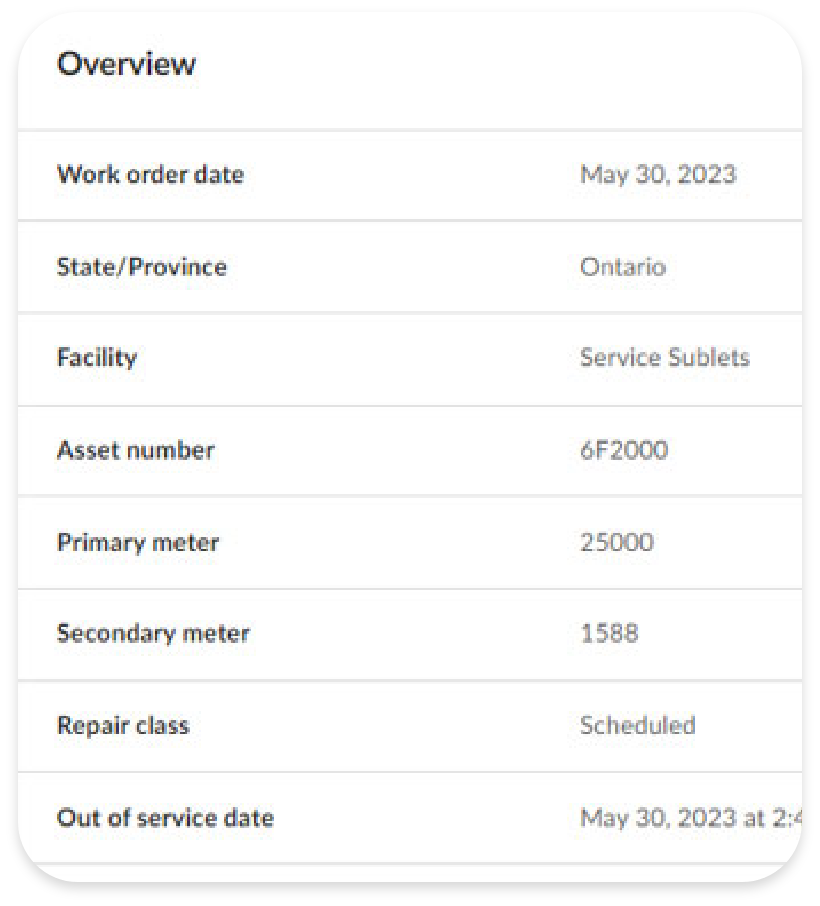Viewport: 820px width, 906px height.
Task: Select the Work order date label
Action: click(150, 174)
